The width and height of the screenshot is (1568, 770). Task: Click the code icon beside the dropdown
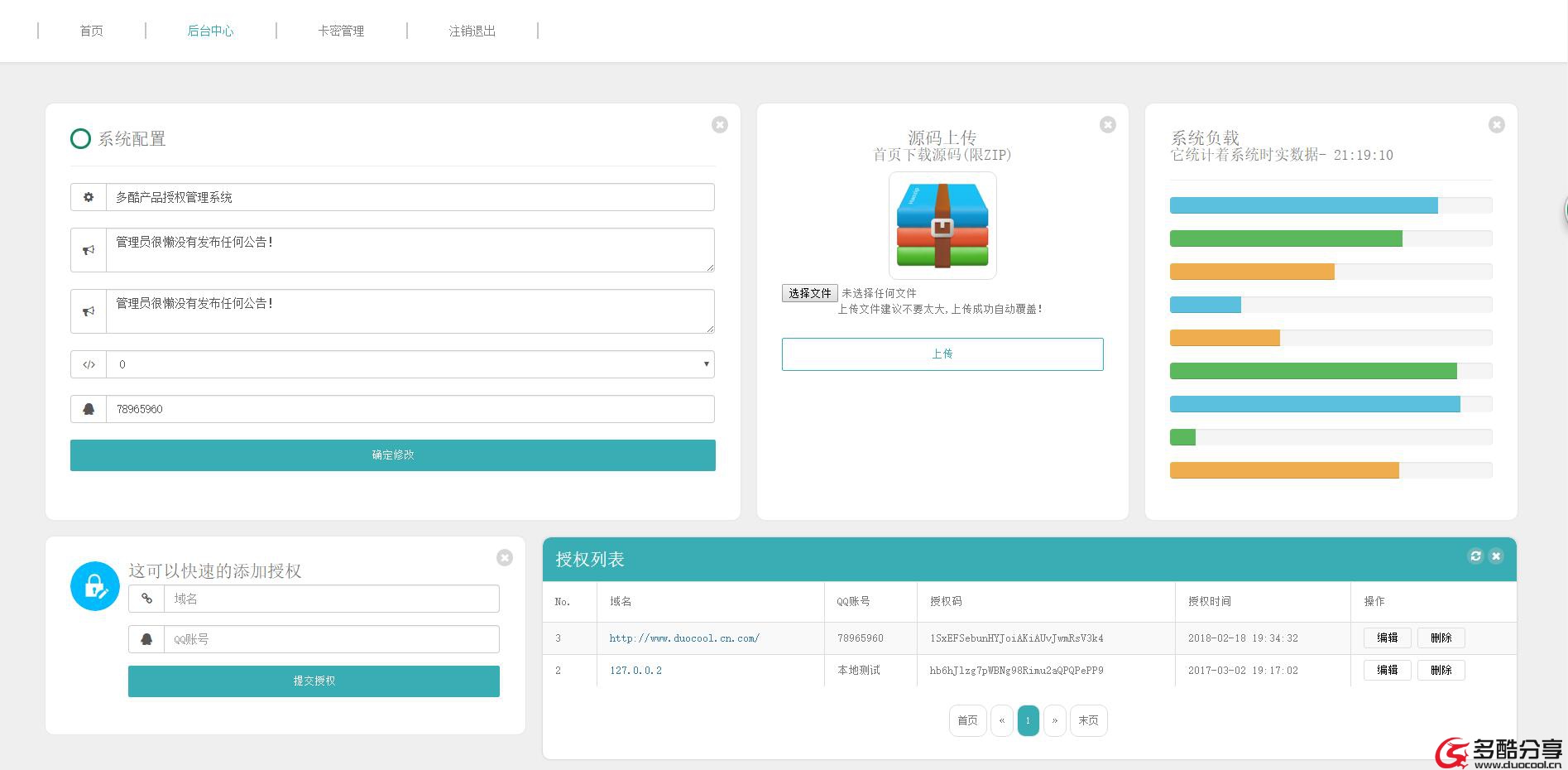pyautogui.click(x=89, y=364)
